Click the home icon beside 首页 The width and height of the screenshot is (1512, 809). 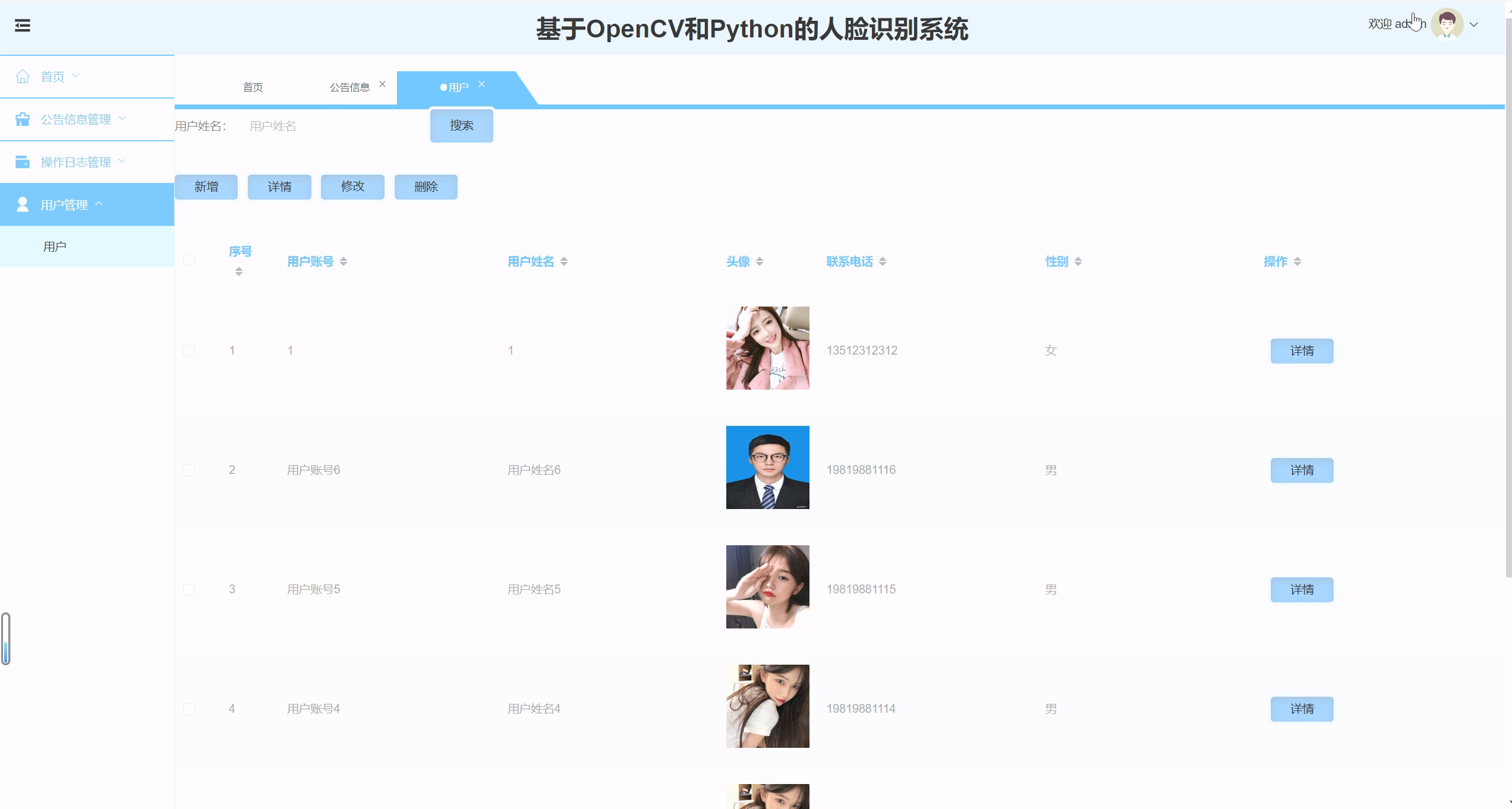23,77
